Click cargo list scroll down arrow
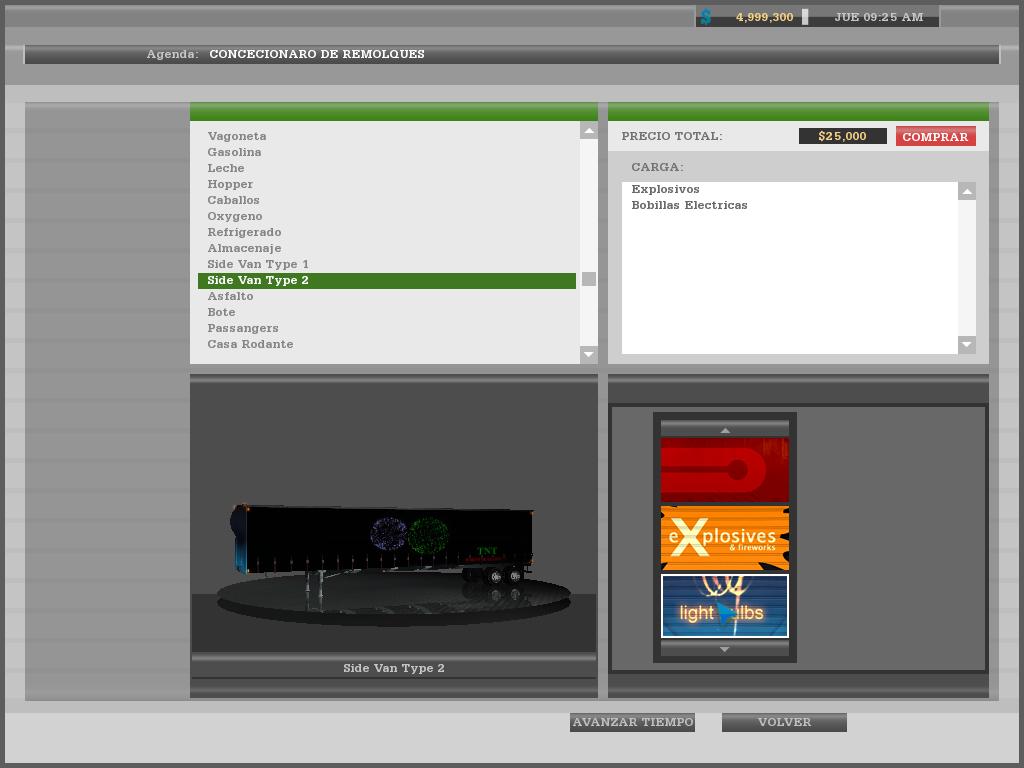 tap(966, 345)
